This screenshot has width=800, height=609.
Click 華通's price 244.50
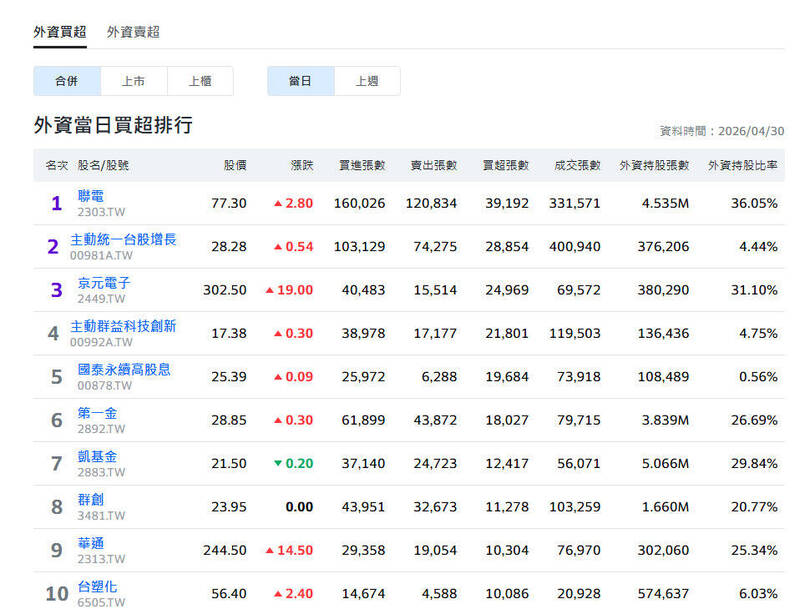tap(225, 550)
